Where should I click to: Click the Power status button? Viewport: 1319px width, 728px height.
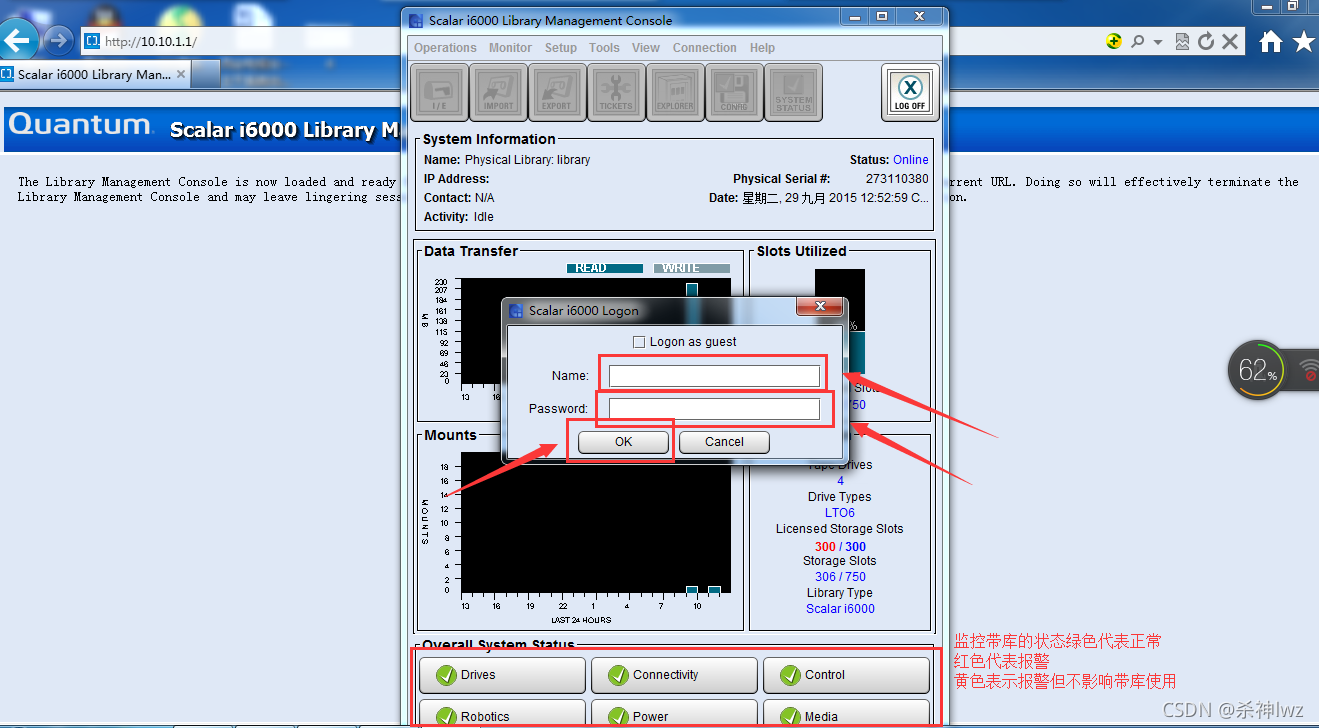[x=673, y=714]
